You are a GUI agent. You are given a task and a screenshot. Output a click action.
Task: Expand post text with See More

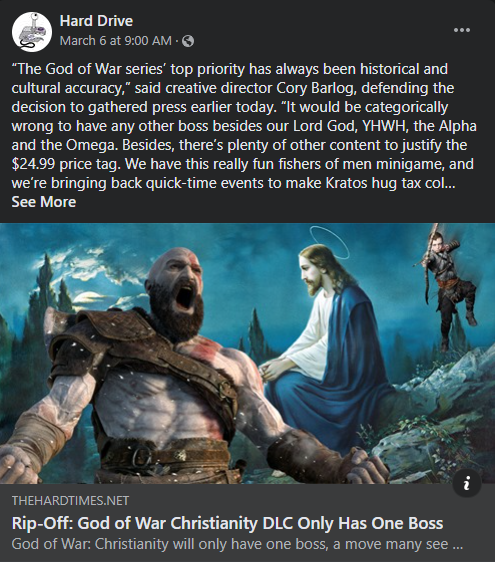click(44, 202)
